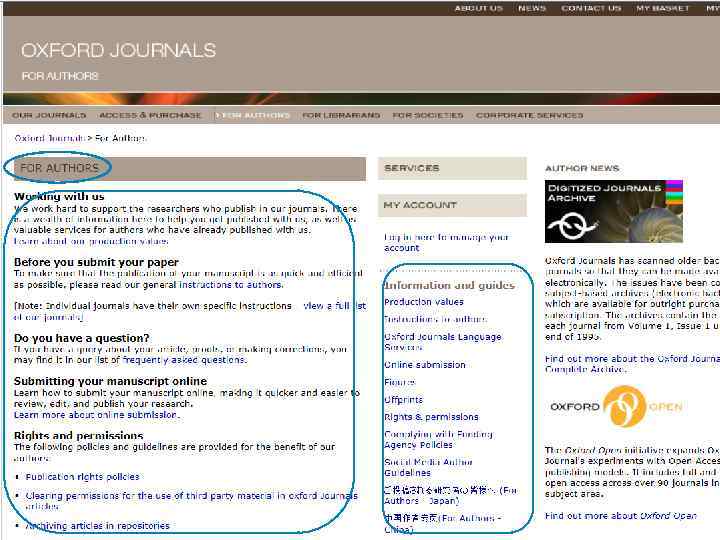This screenshot has height=540, width=720.
Task: Click Log in here to manage account
Action: point(446,242)
